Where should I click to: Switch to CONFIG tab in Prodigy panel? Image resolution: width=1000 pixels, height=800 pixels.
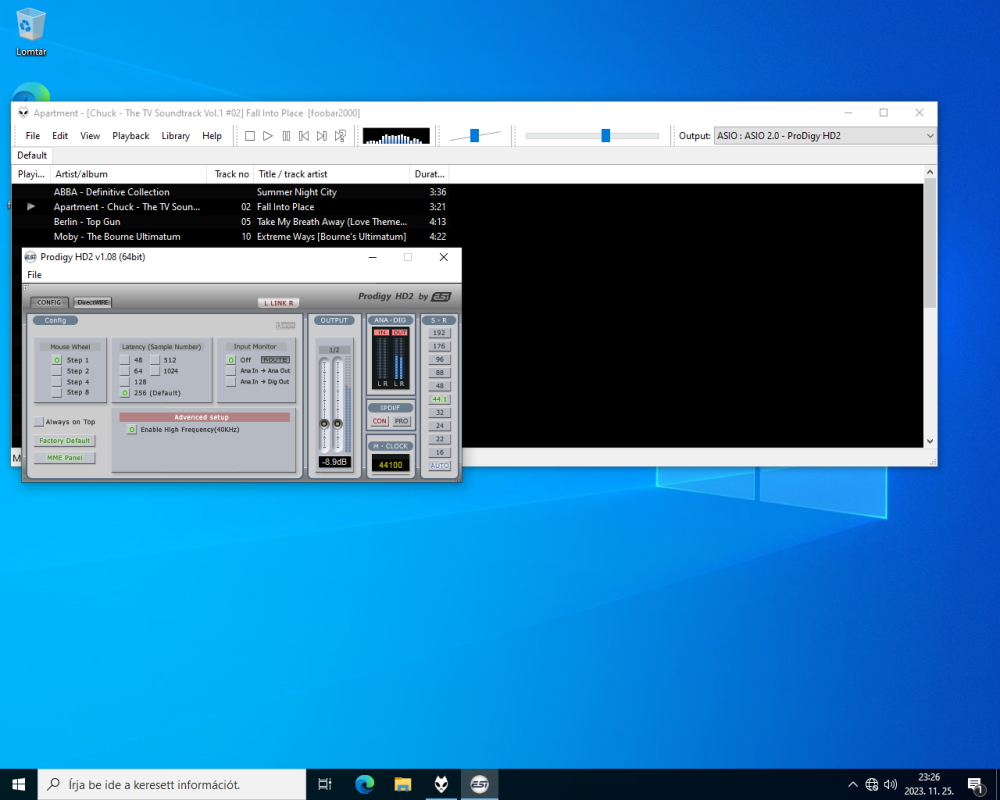click(49, 302)
